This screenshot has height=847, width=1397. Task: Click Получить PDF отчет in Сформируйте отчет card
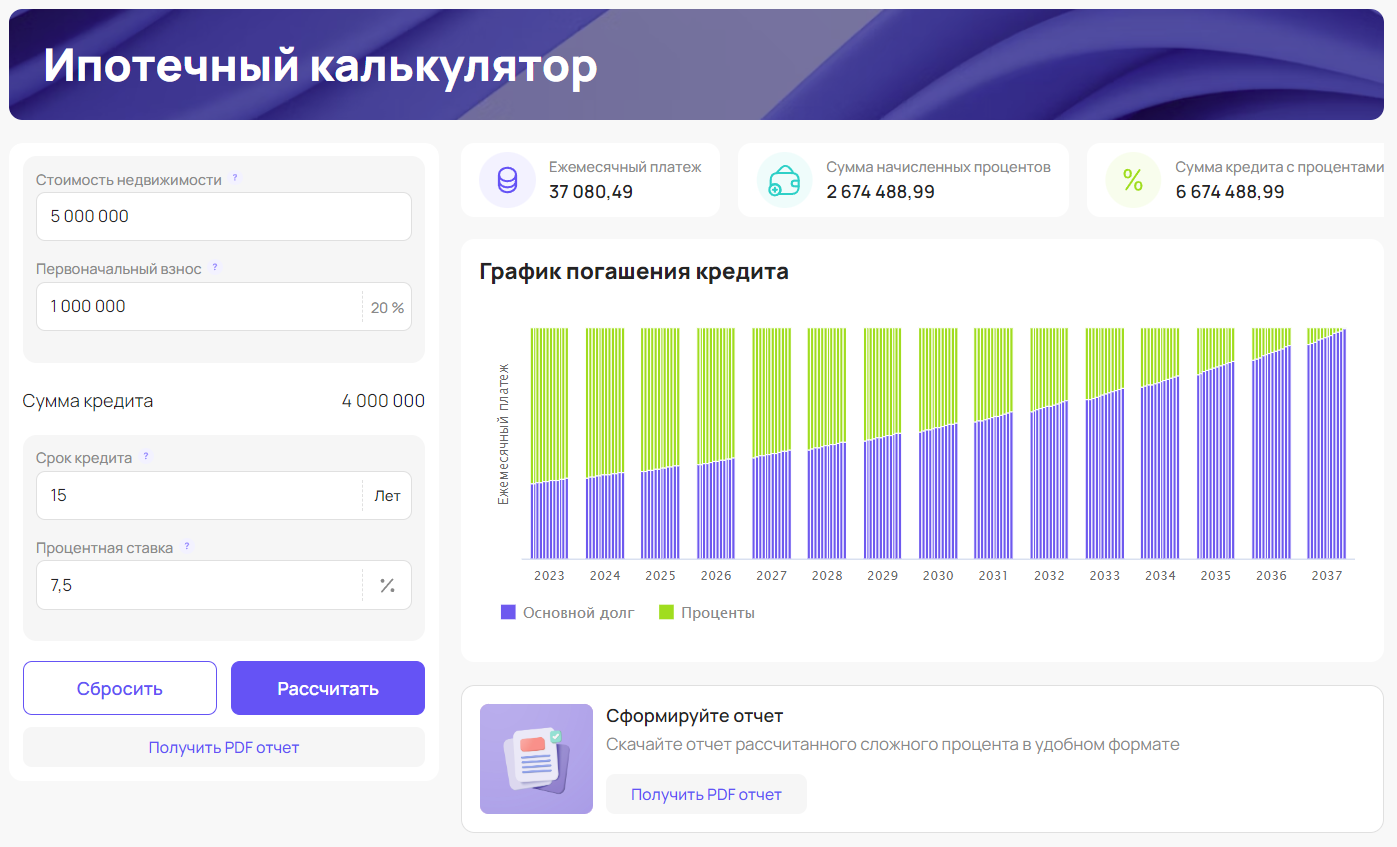(x=706, y=794)
